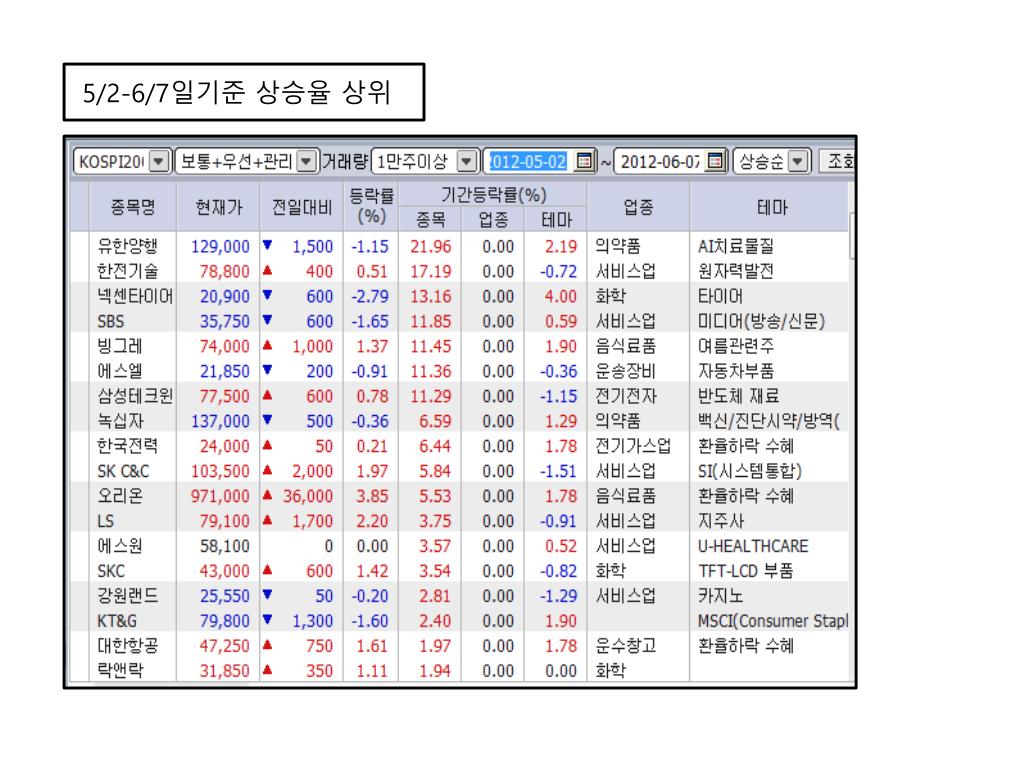Click the wide 테마 column header
The width and height of the screenshot is (1024, 768).
pyautogui.click(x=772, y=207)
